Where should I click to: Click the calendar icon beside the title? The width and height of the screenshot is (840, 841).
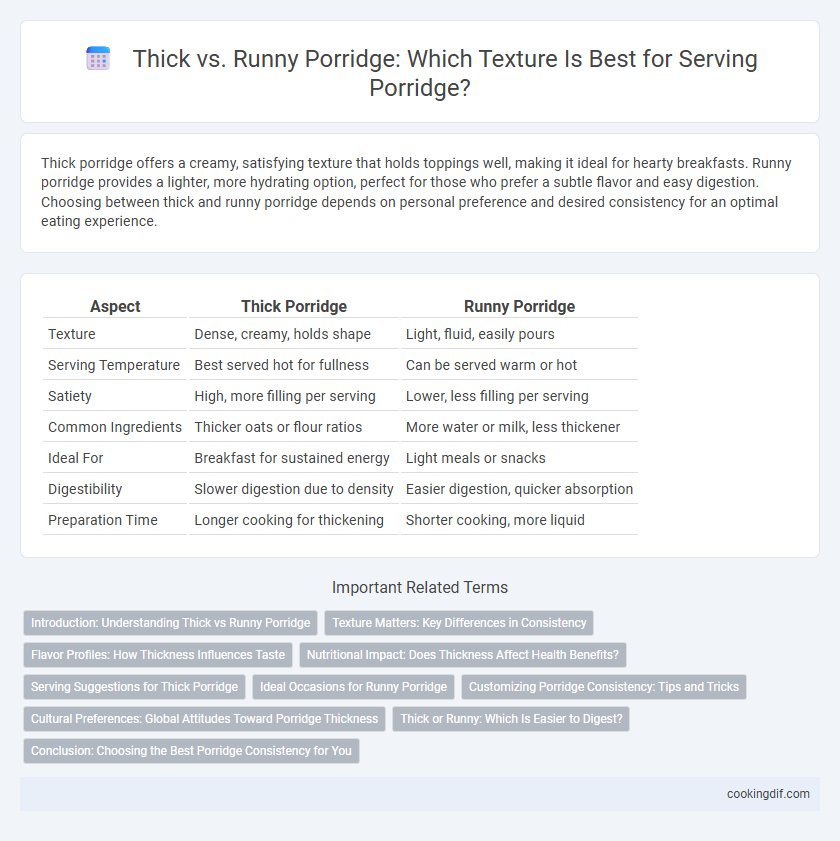[x=98, y=58]
